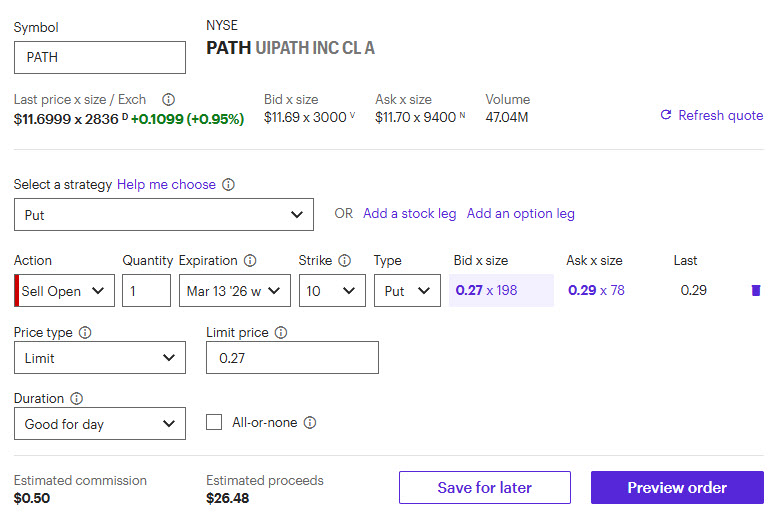The width and height of the screenshot is (777, 520).
Task: Open the Good for day duration dropdown
Action: click(100, 424)
